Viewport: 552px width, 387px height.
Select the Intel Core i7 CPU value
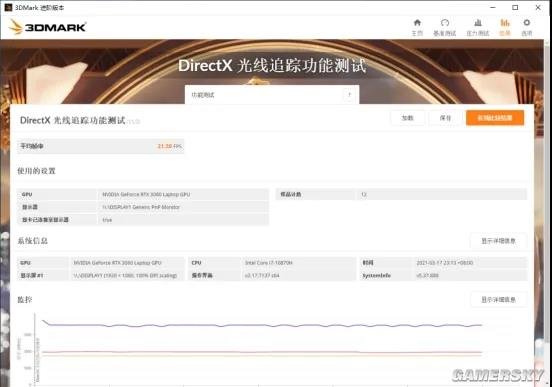pyautogui.click(x=269, y=263)
